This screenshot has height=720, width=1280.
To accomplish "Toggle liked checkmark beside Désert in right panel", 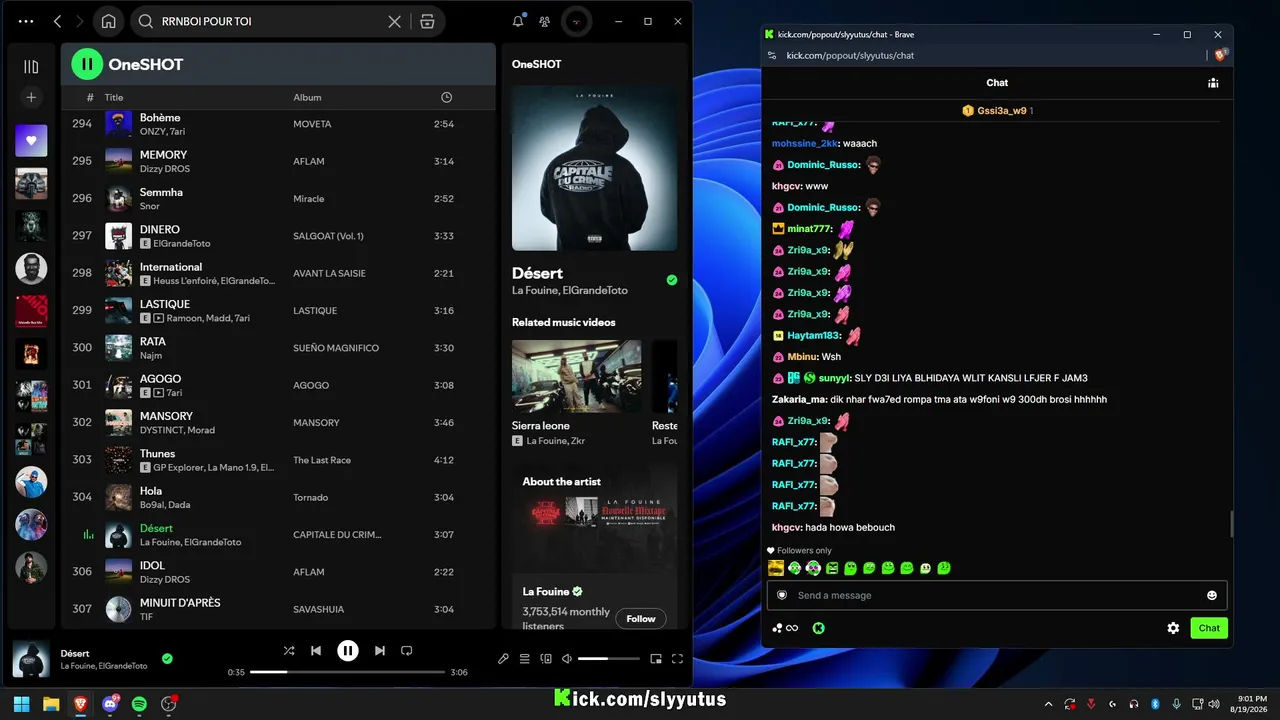I will pyautogui.click(x=672, y=280).
